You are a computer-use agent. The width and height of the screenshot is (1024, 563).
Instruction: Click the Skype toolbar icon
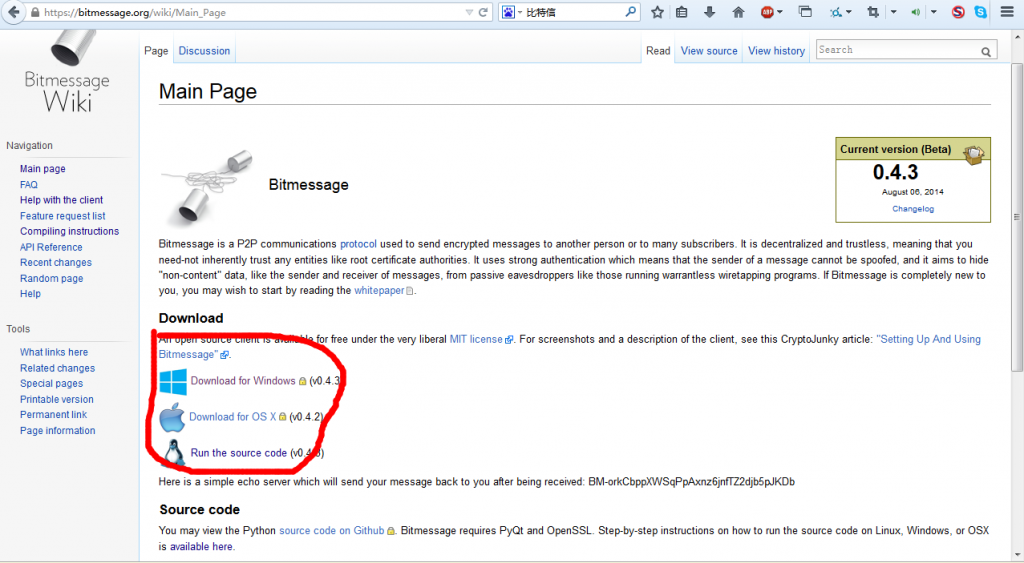pyautogui.click(x=980, y=12)
